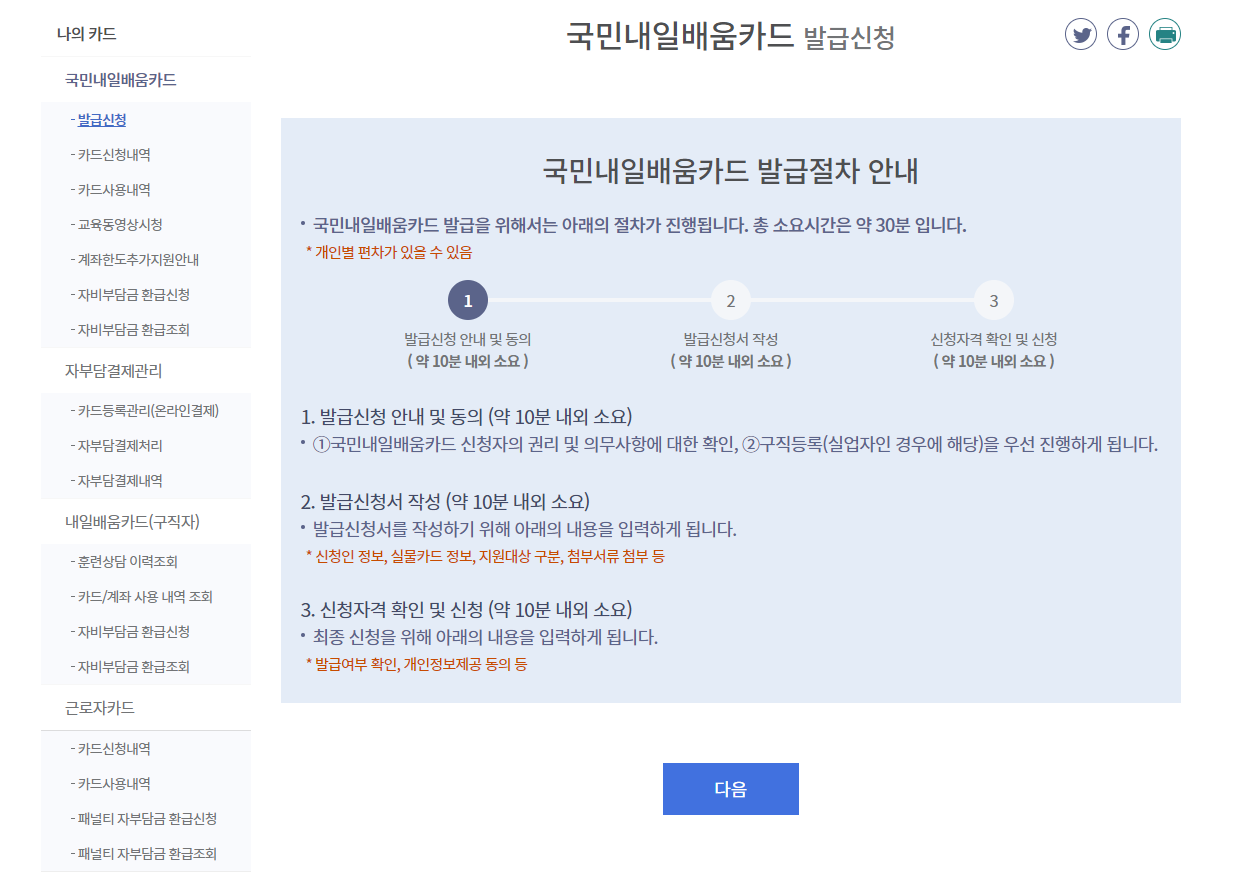Click heading 3. 신청자격 확인 및 신청
This screenshot has height=886, width=1251.
coord(466,609)
